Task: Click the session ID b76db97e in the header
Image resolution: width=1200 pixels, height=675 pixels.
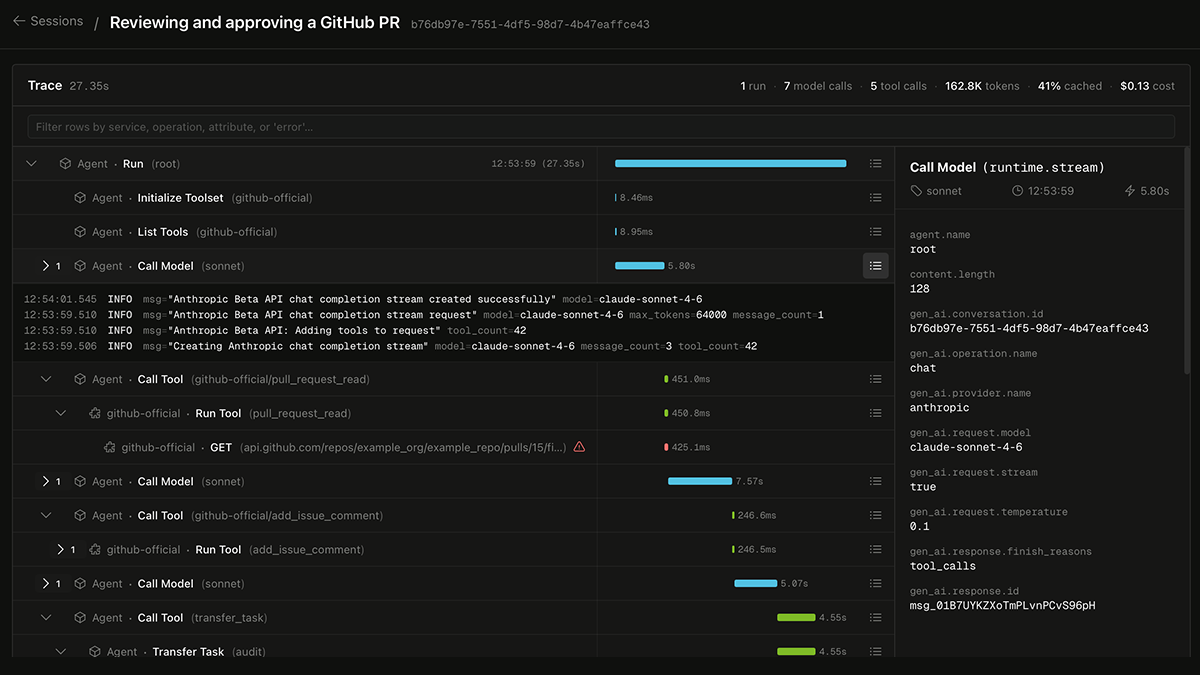Action: pyautogui.click(x=530, y=24)
